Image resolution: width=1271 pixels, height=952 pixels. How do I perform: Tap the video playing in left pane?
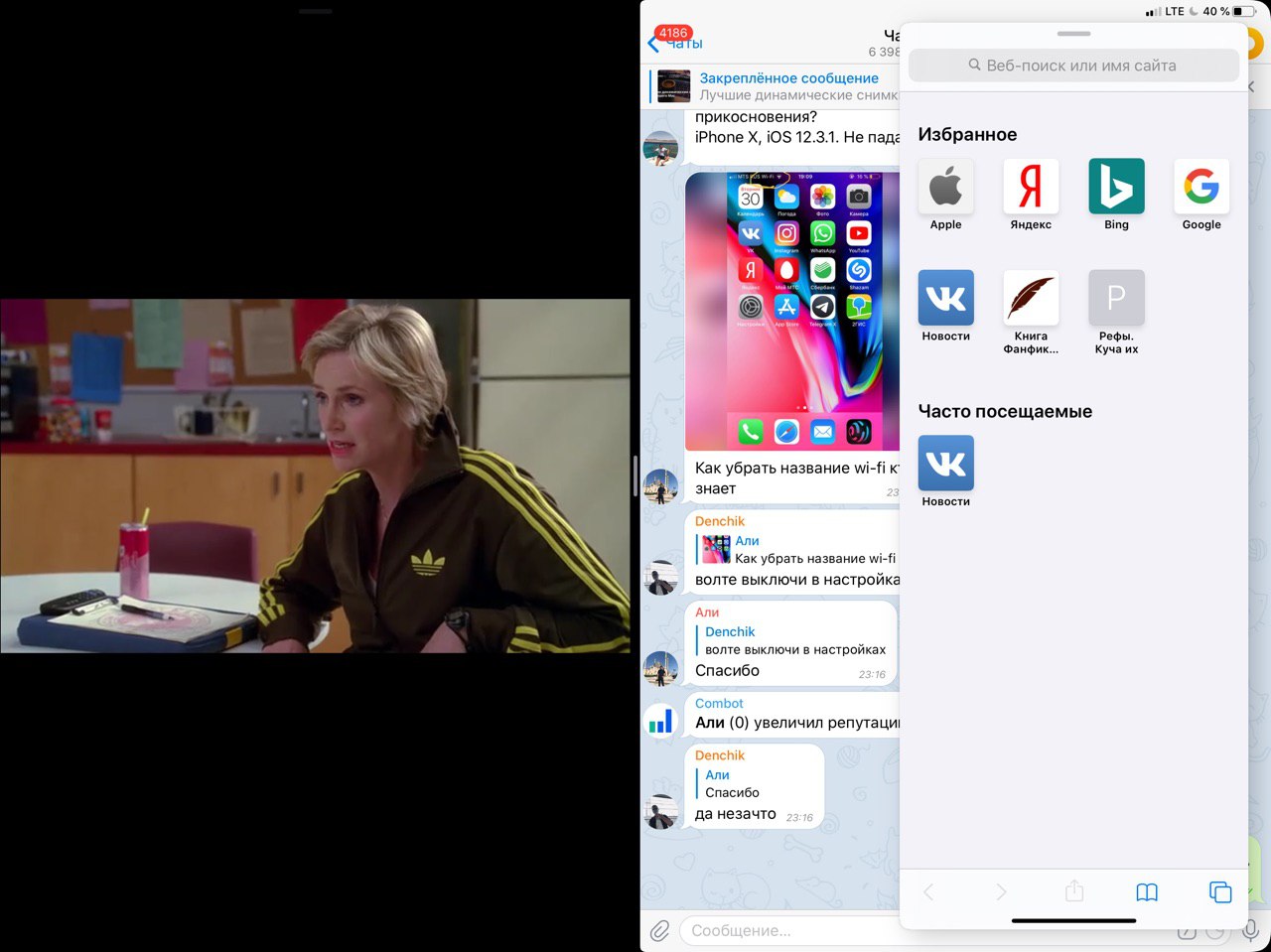coord(315,476)
